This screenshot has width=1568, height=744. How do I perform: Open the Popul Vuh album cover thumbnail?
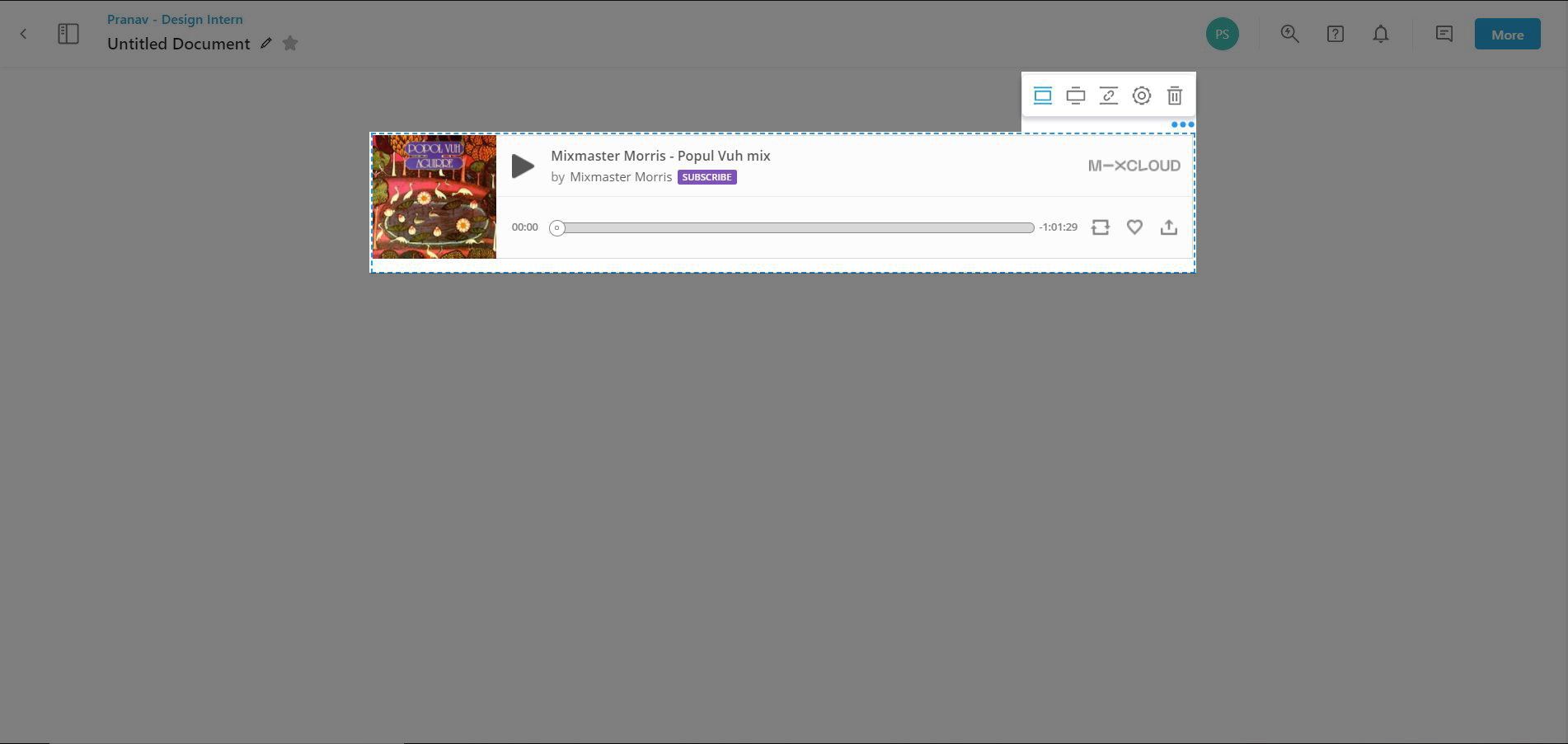point(434,197)
